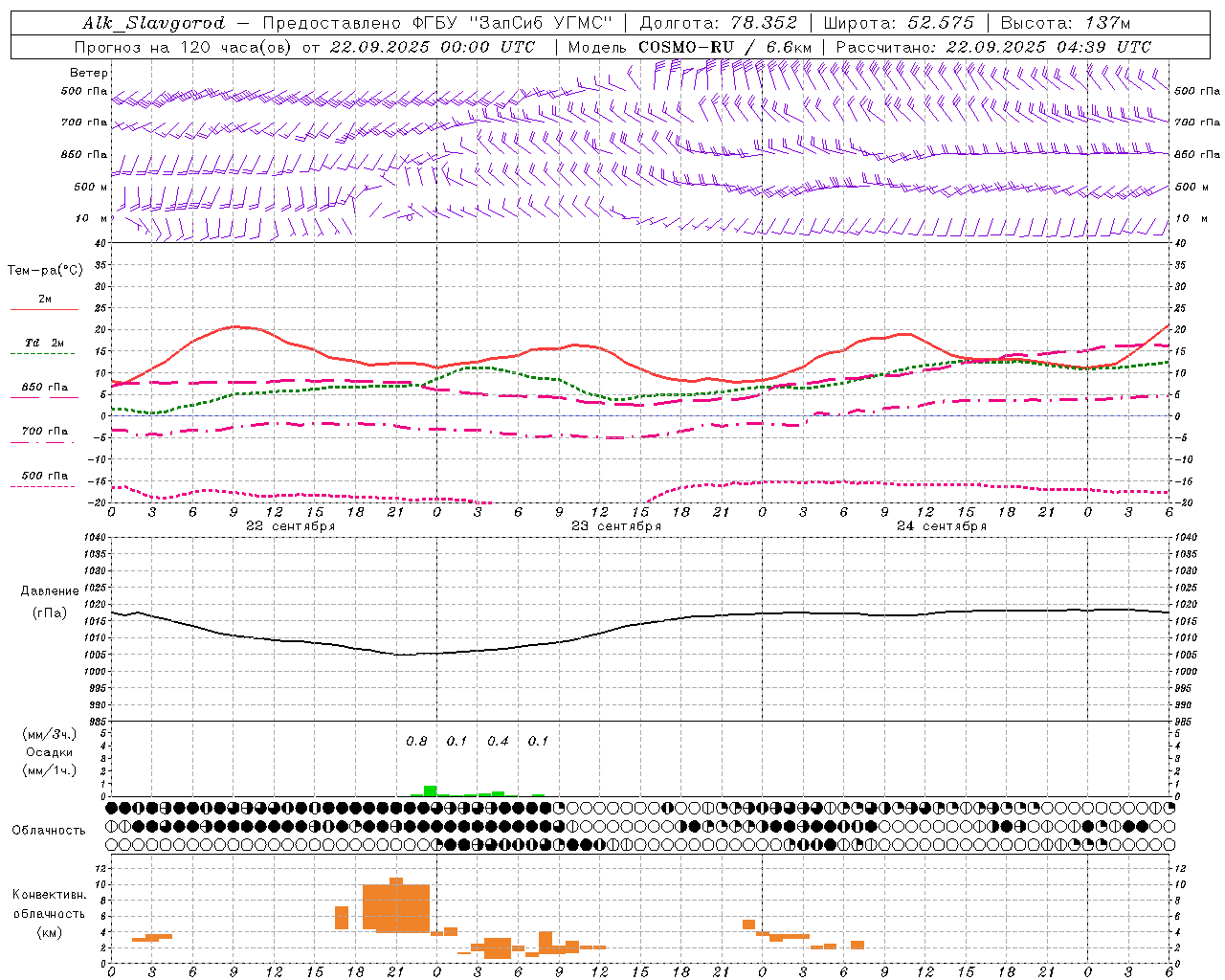Click the tallest green precipitation bar
This screenshot has height=980, width=1225.
(x=431, y=791)
